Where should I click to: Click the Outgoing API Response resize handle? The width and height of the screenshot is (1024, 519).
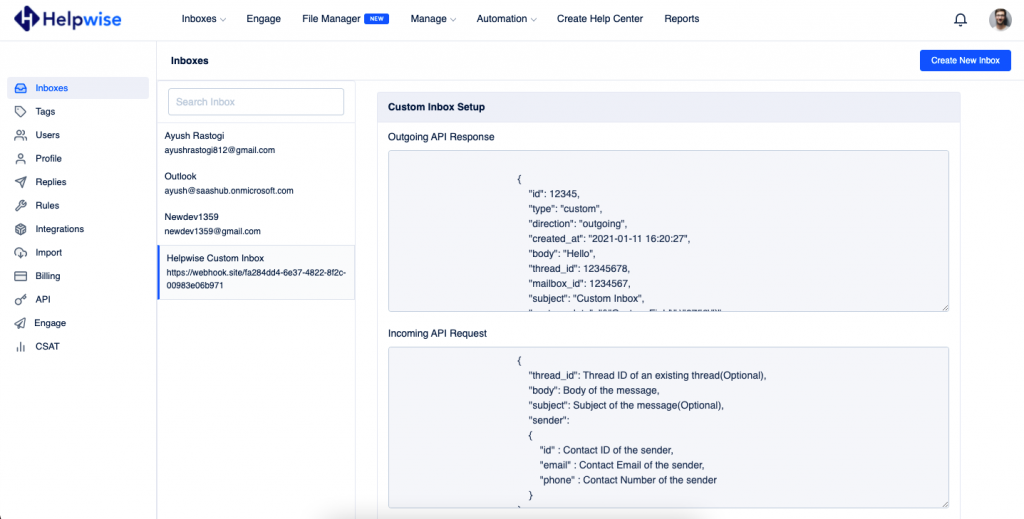click(944, 307)
